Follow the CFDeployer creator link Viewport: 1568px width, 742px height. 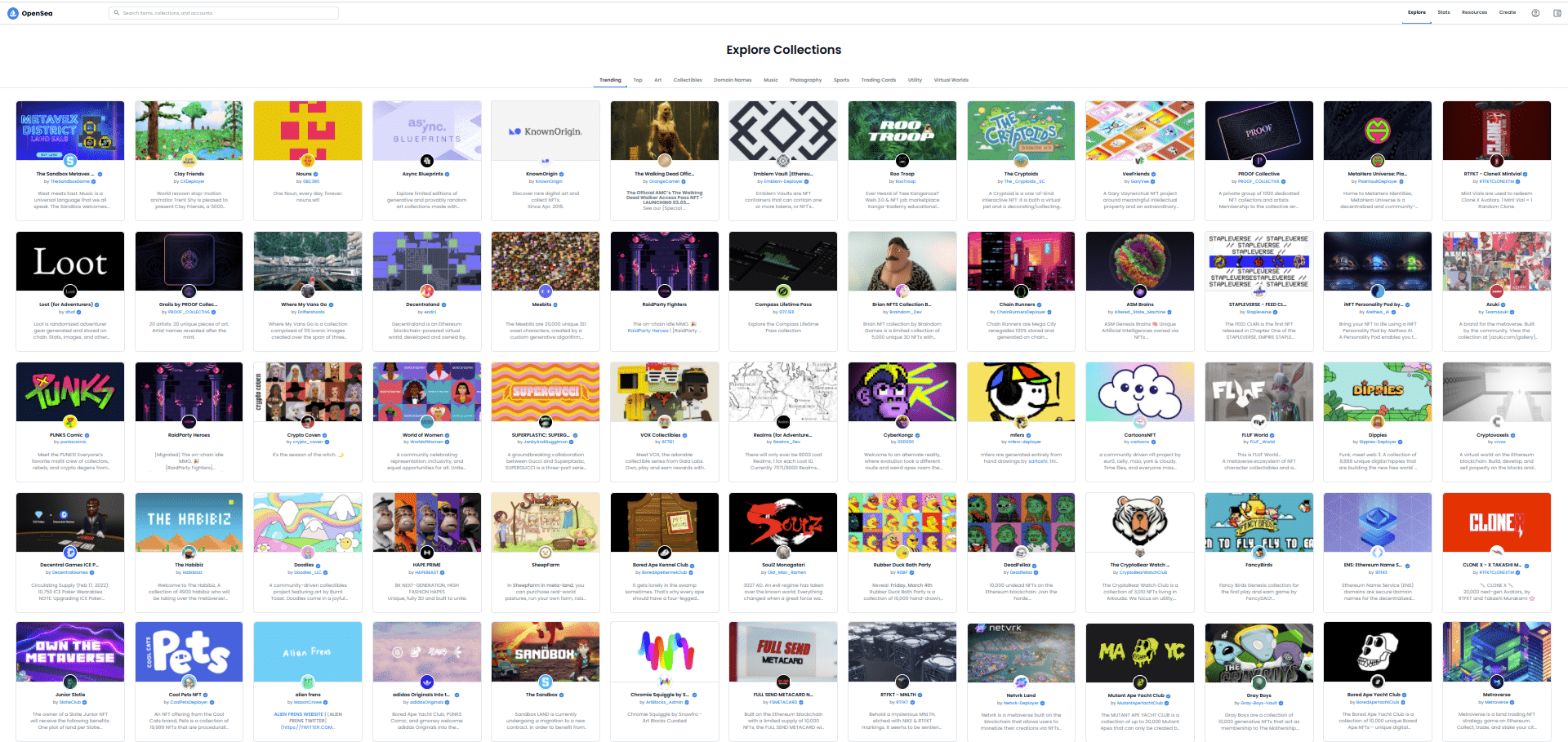(x=193, y=181)
